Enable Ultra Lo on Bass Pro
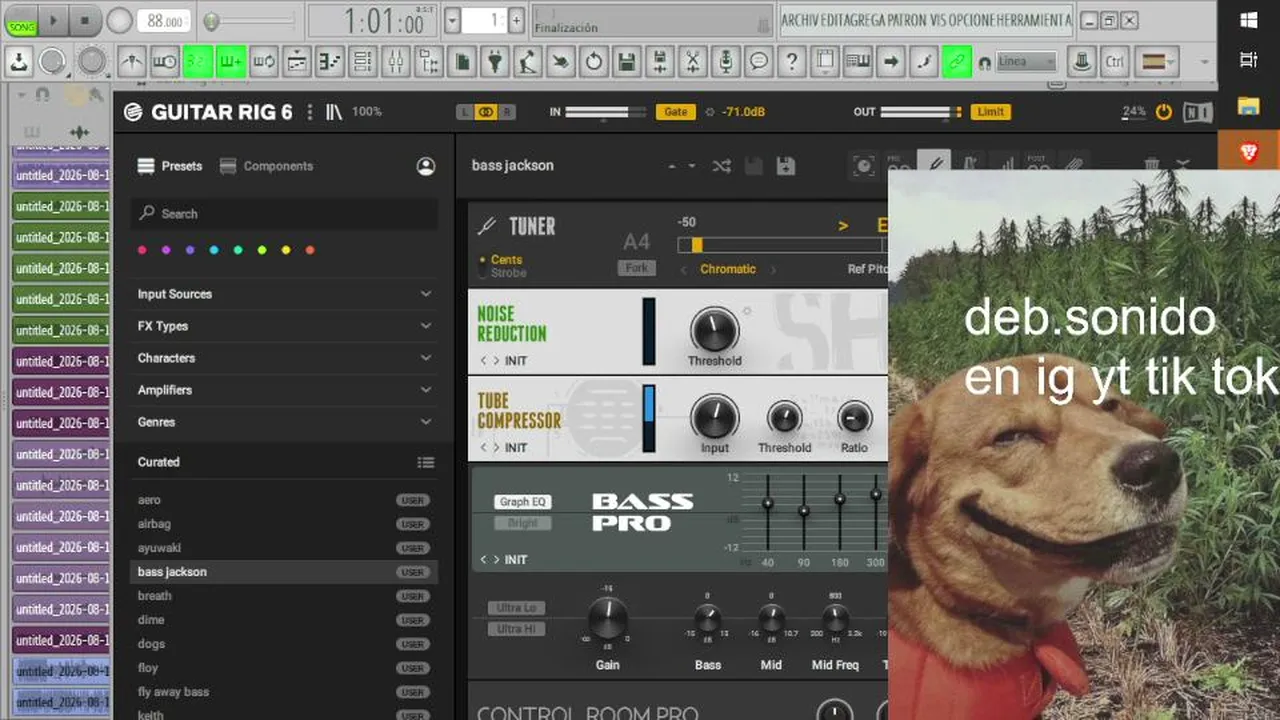Screen dimensions: 1280x720 click(x=516, y=608)
